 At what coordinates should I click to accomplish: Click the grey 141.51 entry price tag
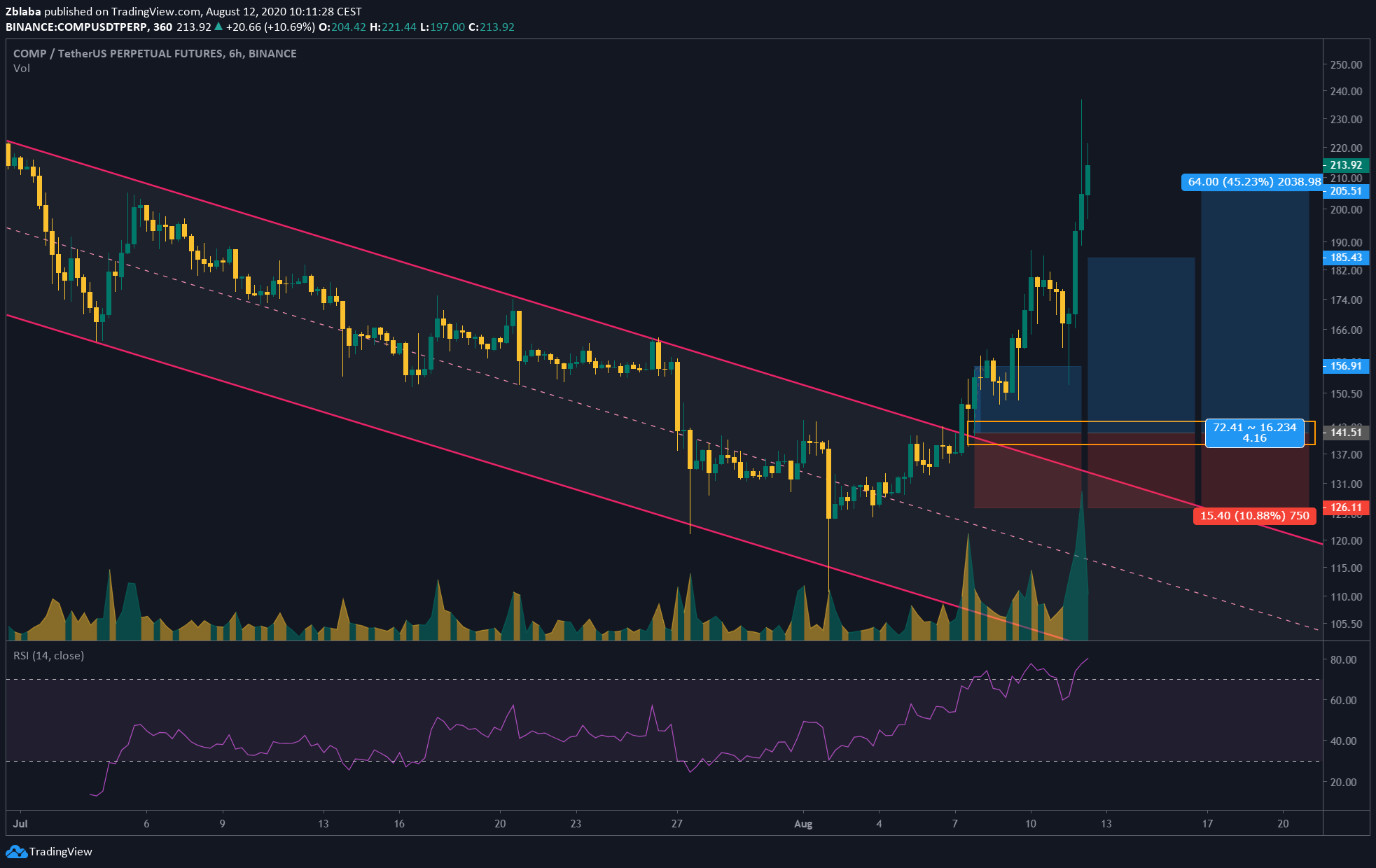[1345, 433]
